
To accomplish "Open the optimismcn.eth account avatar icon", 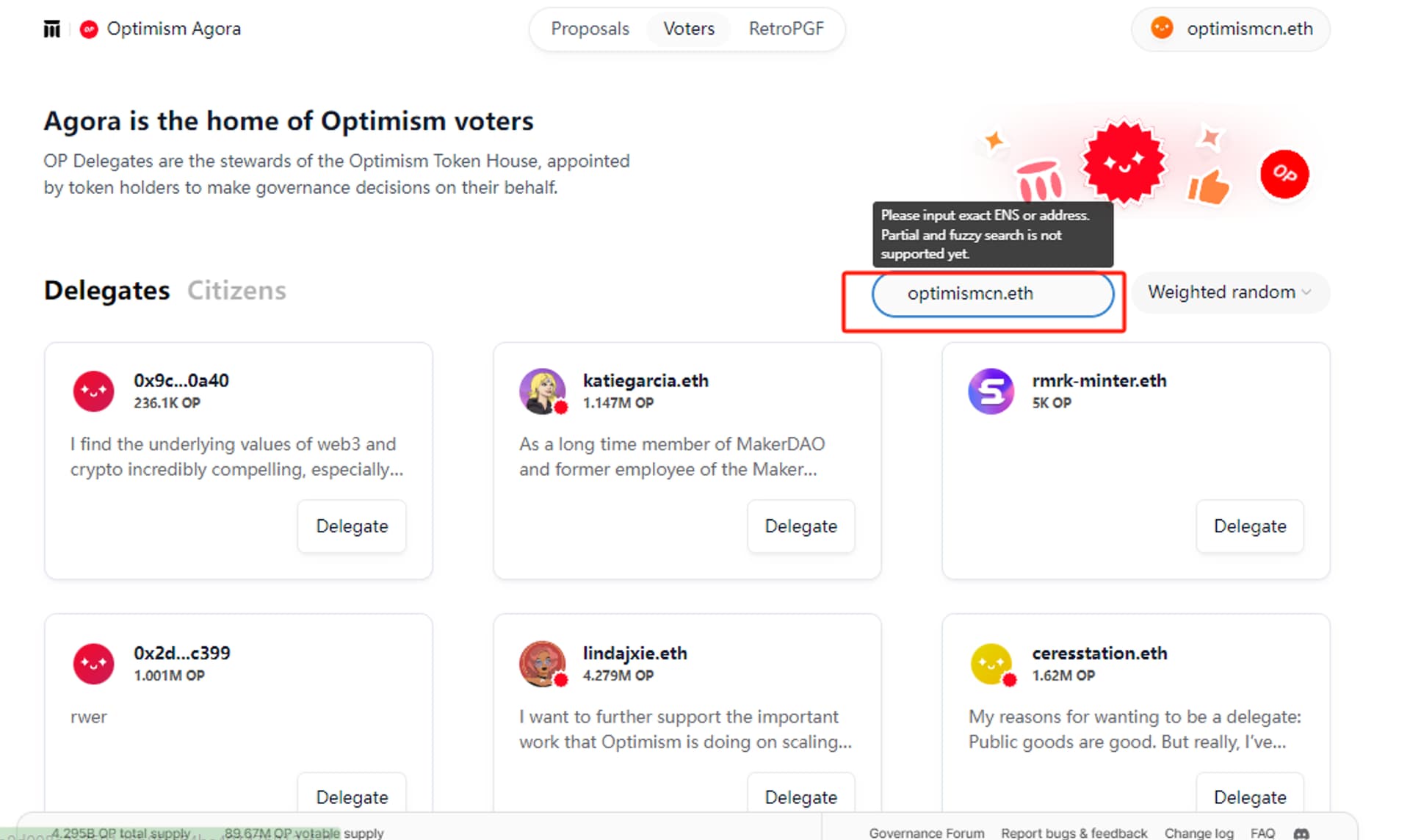I will [1162, 28].
